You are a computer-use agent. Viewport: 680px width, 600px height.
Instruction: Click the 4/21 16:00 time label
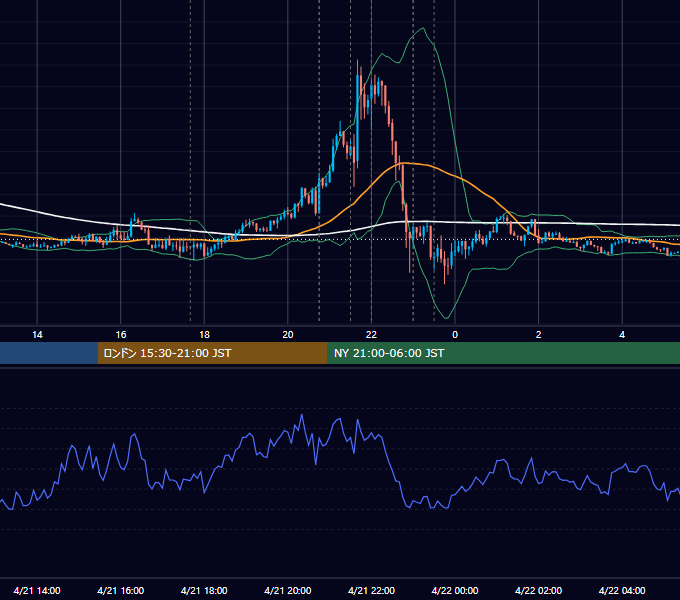[121, 590]
